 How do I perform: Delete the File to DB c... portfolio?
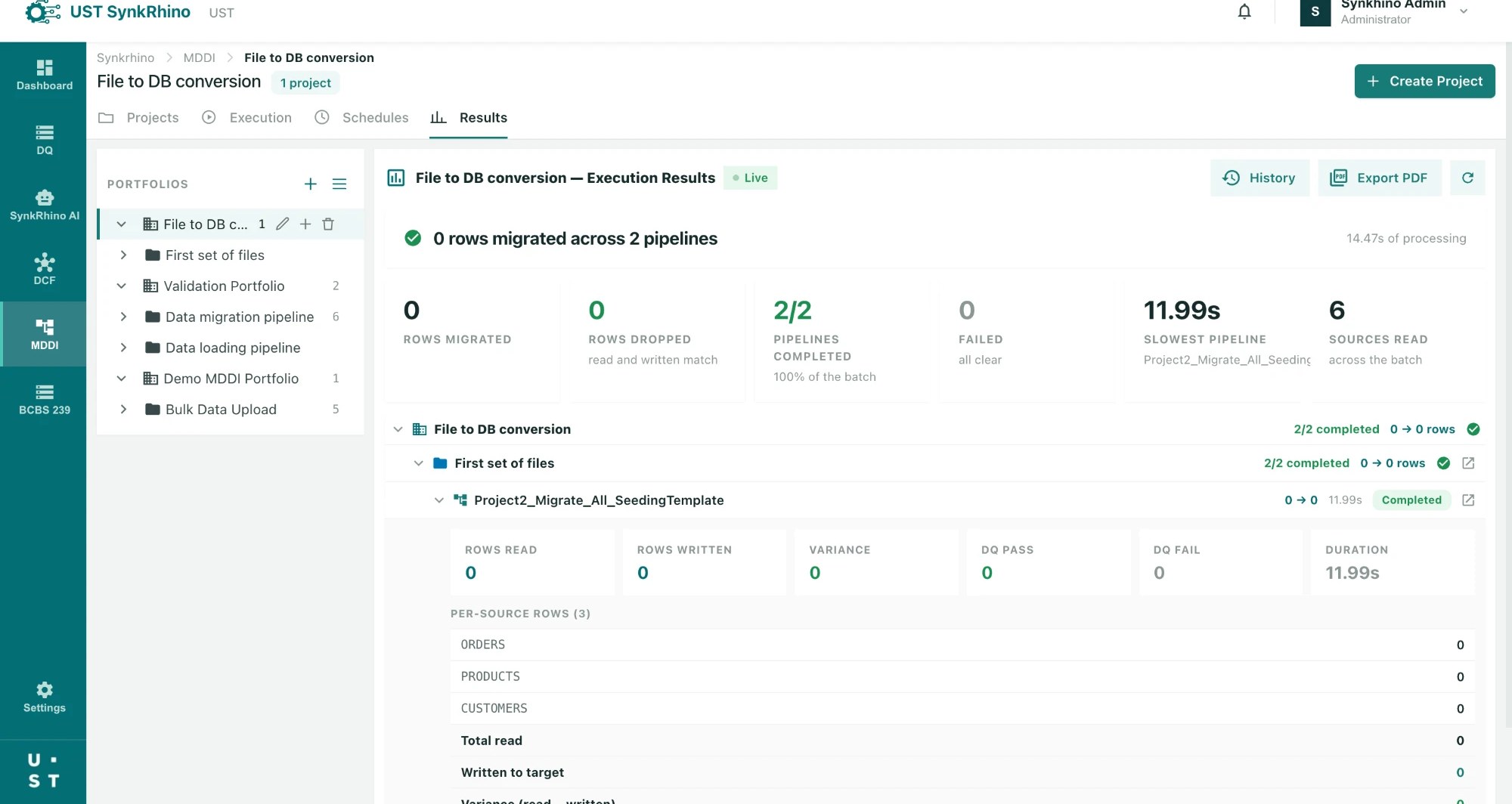pyautogui.click(x=328, y=224)
